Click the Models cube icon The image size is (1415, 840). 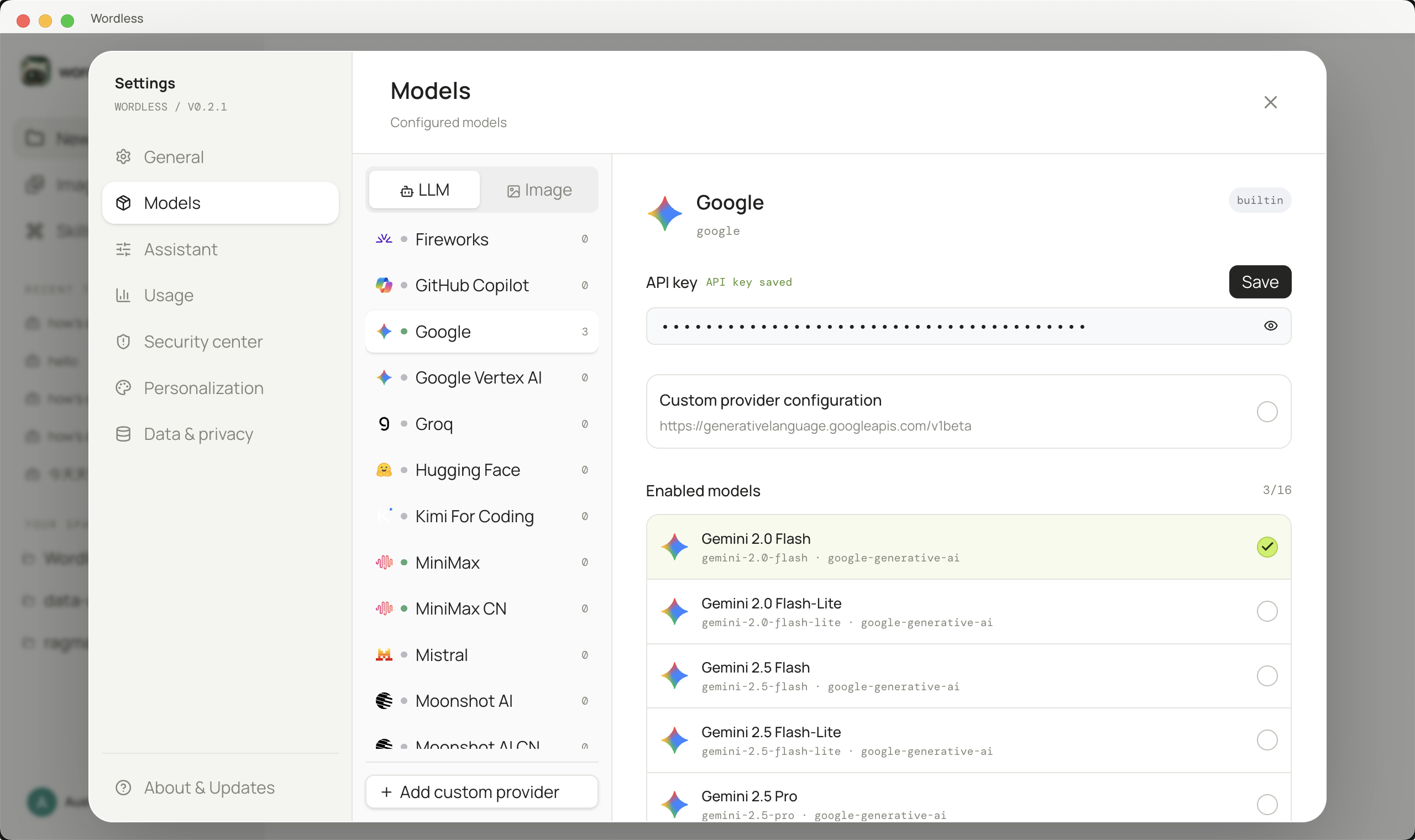(123, 203)
